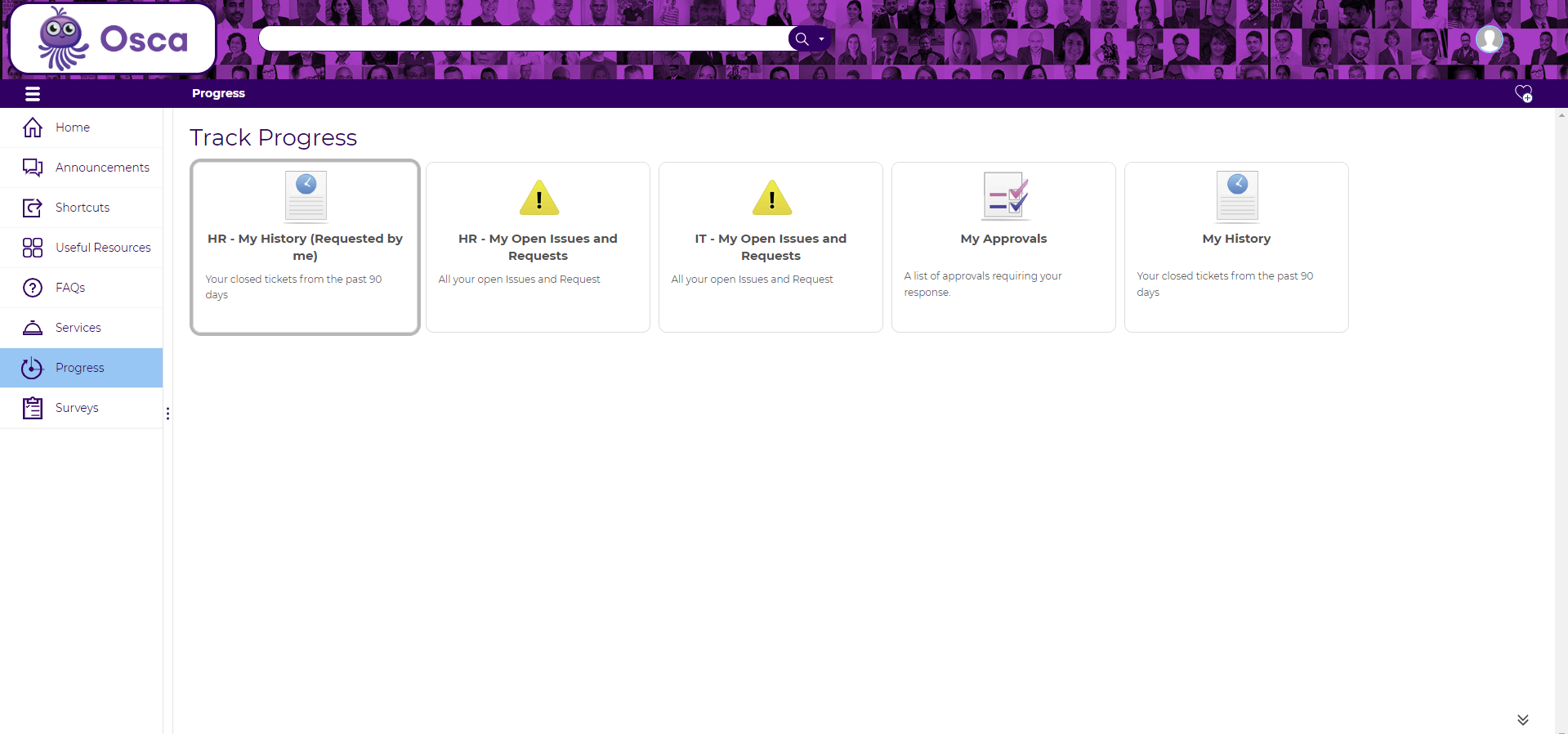Open IT - My Open Issues and Requests tile
1568x734 pixels.
(771, 247)
